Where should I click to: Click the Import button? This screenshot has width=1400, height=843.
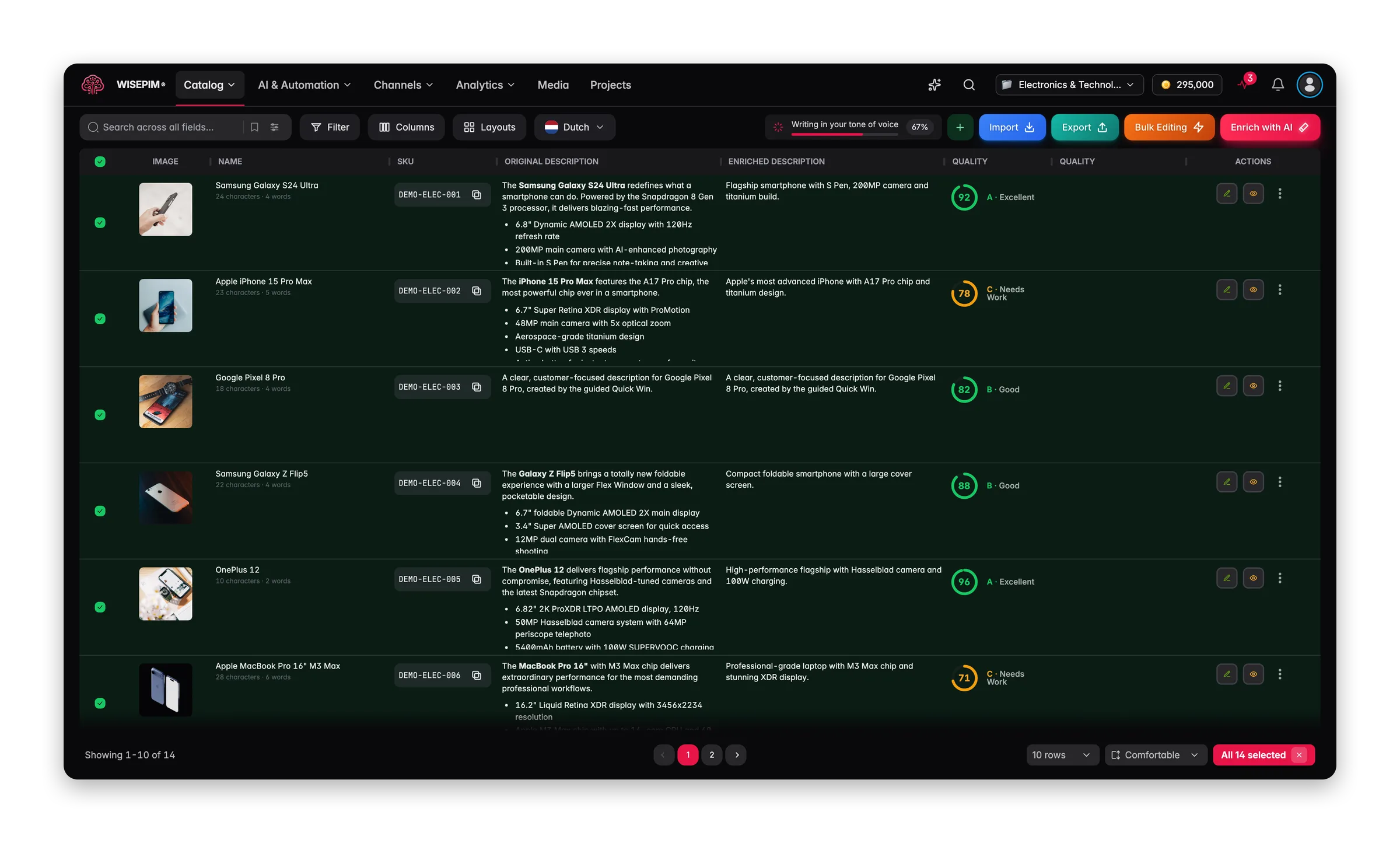click(x=1012, y=127)
